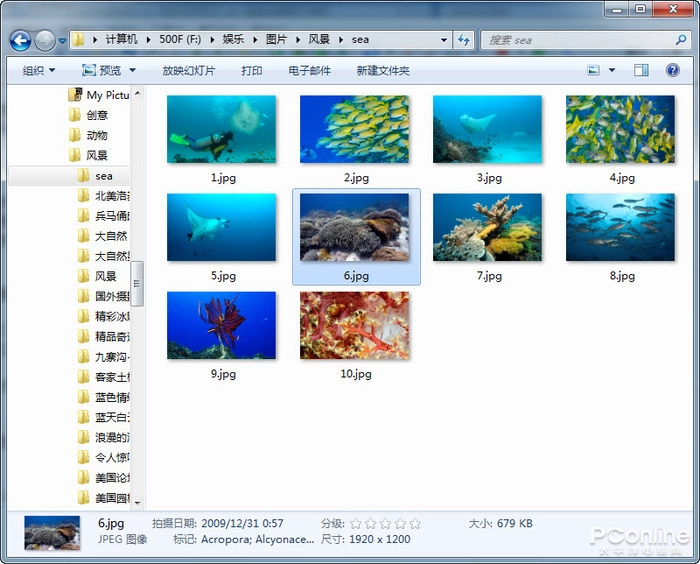Click 新建文件夹 (New folder) button

coord(383,71)
